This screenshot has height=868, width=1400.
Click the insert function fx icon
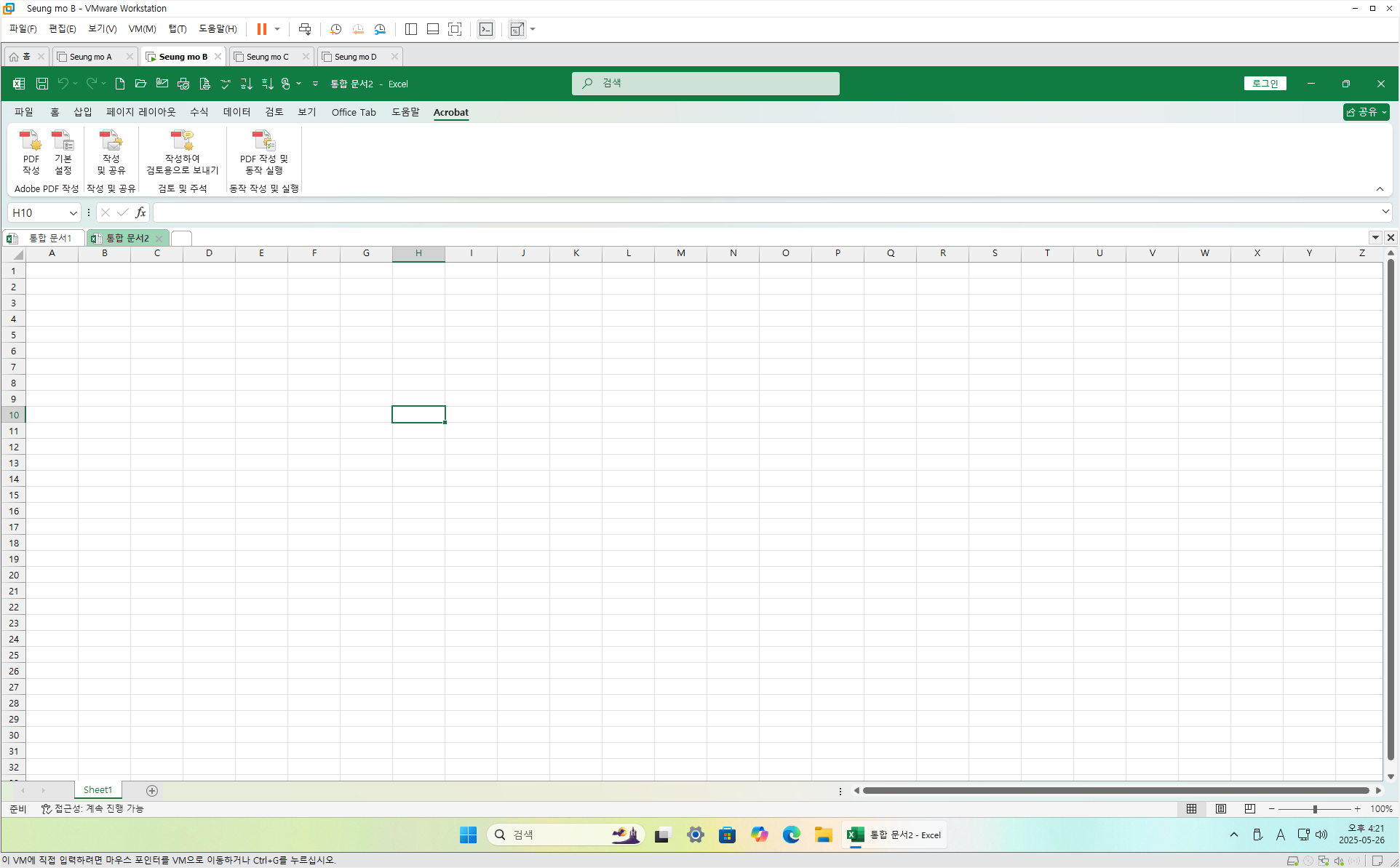(140, 212)
